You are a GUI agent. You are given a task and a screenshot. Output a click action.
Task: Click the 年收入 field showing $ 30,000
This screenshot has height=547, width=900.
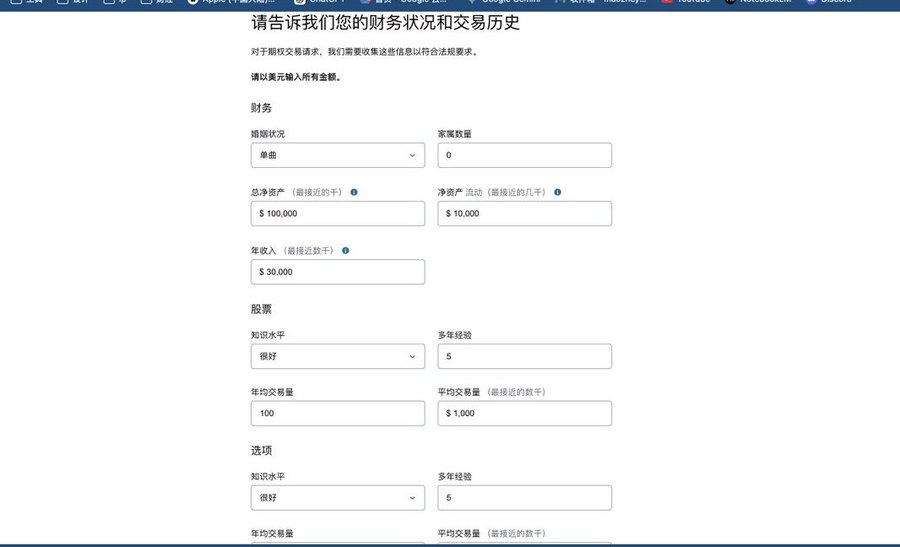338,272
